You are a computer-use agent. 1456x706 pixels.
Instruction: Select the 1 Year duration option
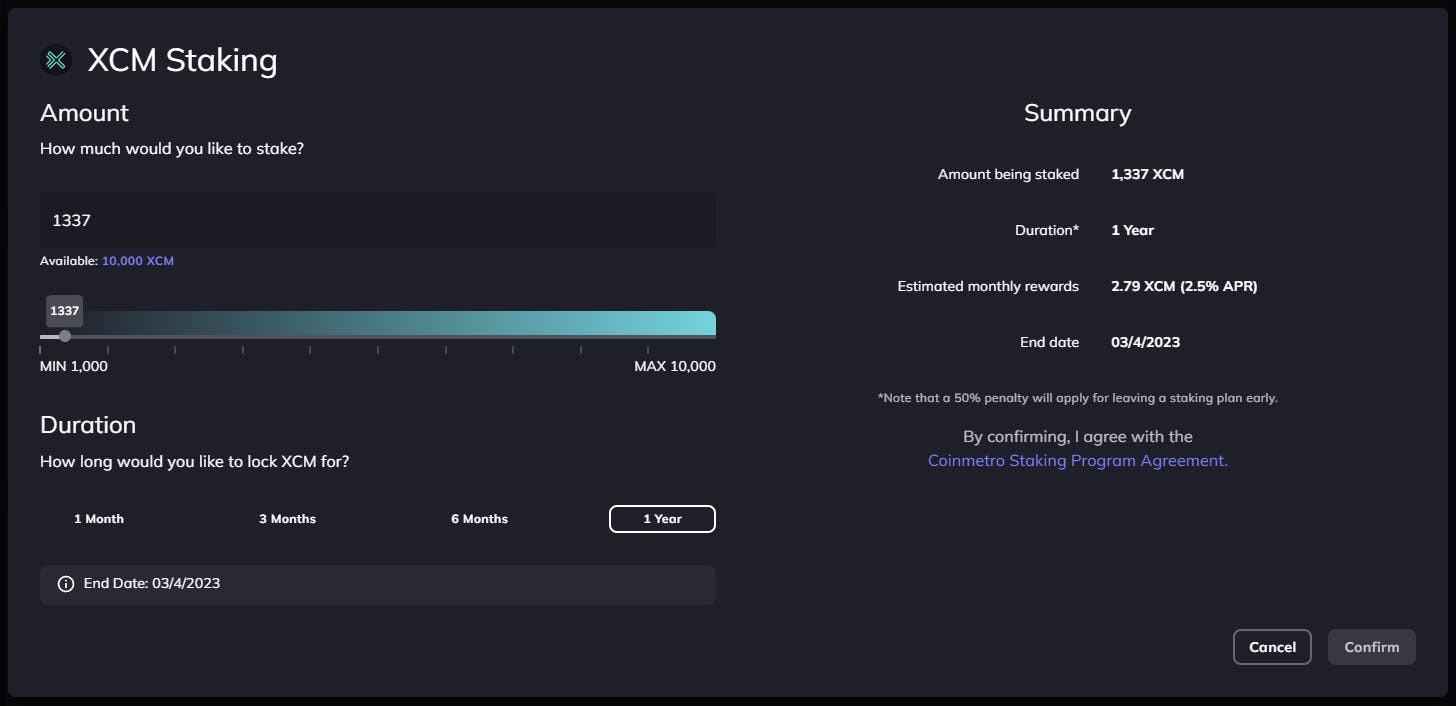tap(662, 519)
